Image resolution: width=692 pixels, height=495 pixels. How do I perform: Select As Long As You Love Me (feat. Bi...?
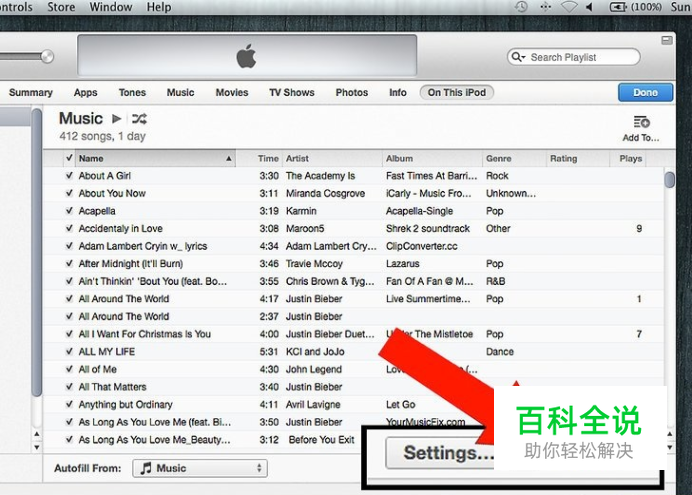(x=154, y=422)
